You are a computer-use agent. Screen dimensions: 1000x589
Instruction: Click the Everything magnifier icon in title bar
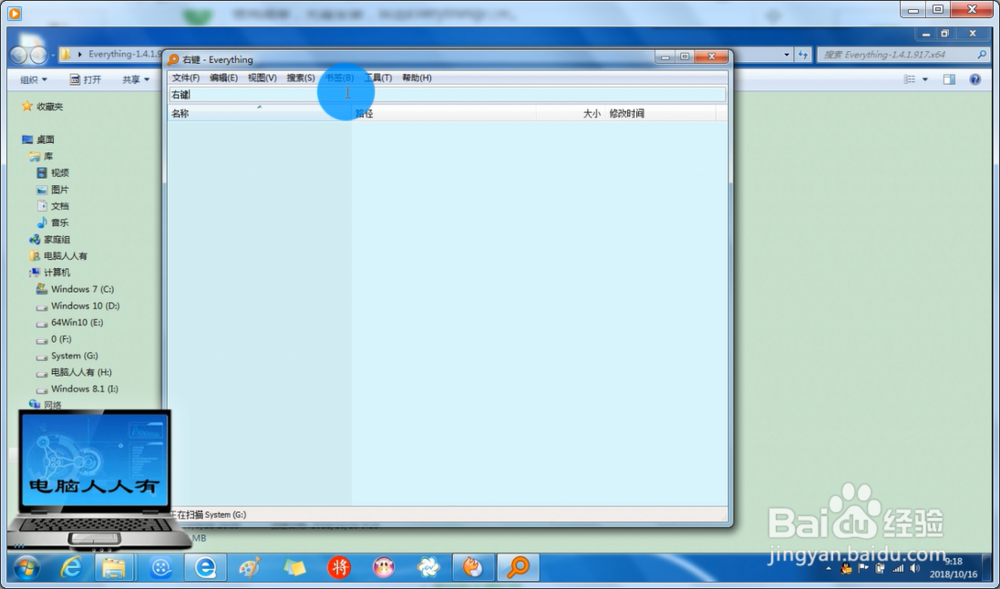[x=173, y=60]
